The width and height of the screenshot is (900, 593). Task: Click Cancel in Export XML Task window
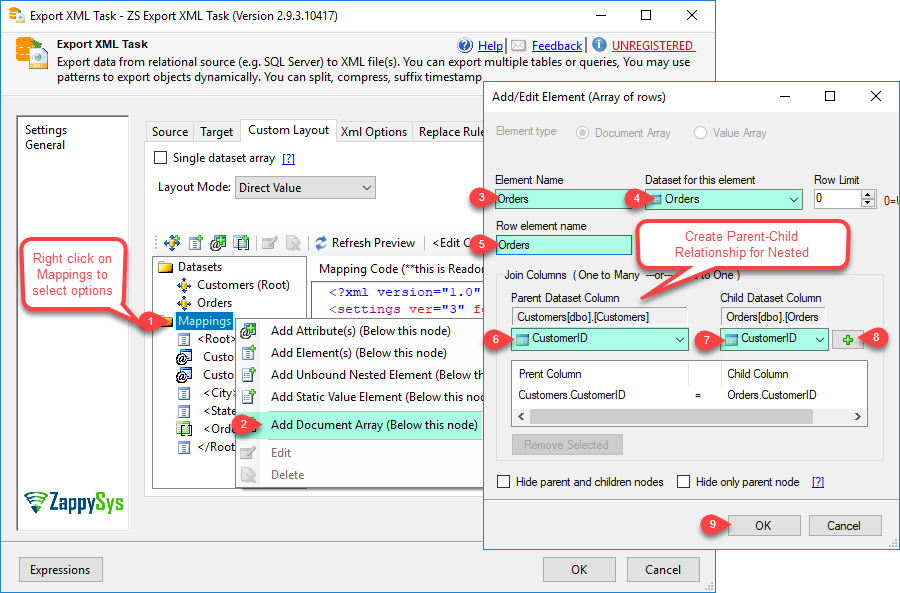pos(663,569)
